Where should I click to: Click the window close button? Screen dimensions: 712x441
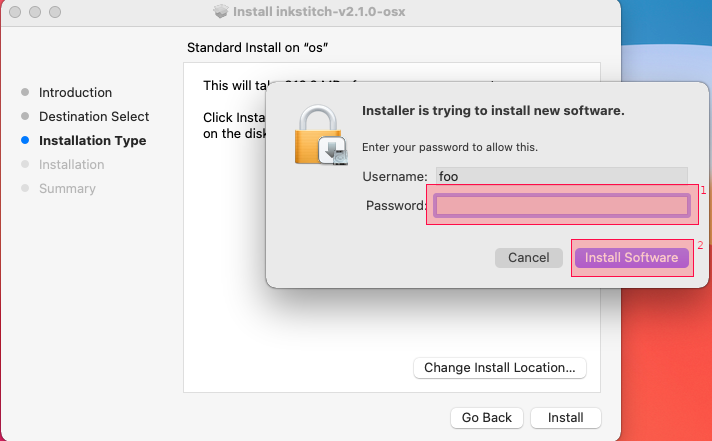tap(15, 12)
